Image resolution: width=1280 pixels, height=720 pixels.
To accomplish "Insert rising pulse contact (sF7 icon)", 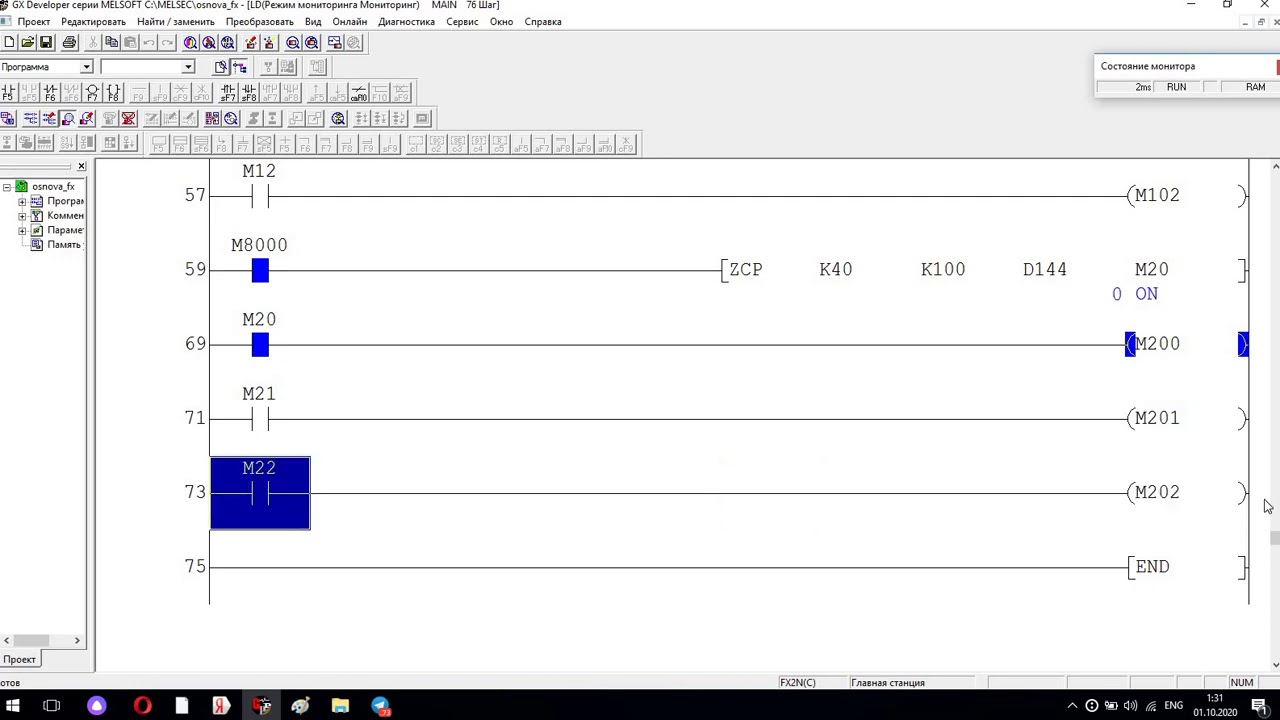I will (x=228, y=92).
